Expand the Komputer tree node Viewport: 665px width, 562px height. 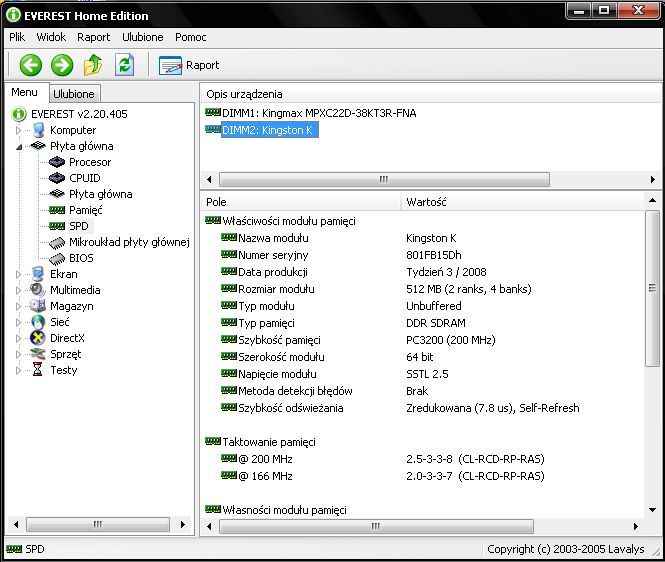click(x=18, y=130)
